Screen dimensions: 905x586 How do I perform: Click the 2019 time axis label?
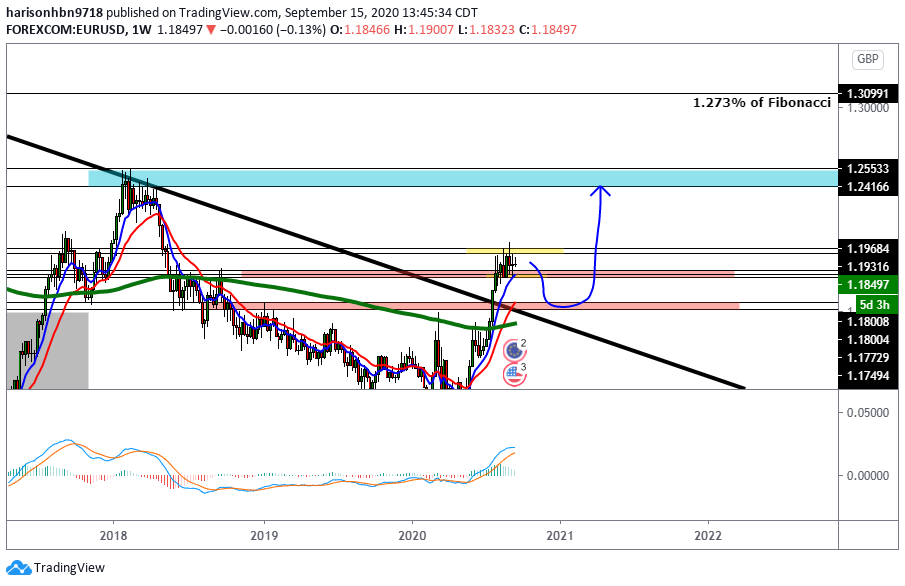[264, 535]
